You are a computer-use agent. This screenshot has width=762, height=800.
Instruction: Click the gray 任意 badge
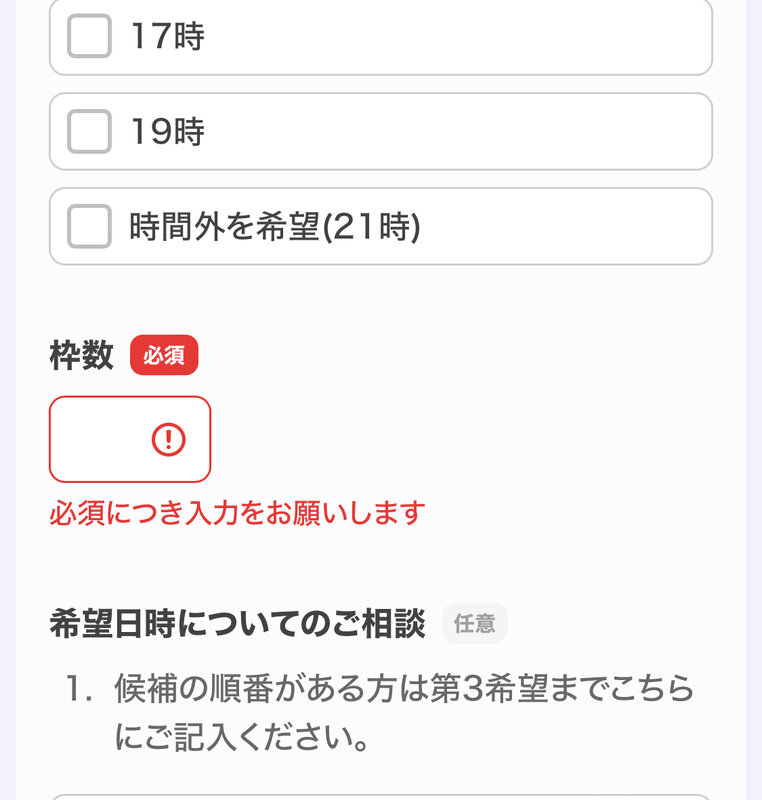(474, 623)
